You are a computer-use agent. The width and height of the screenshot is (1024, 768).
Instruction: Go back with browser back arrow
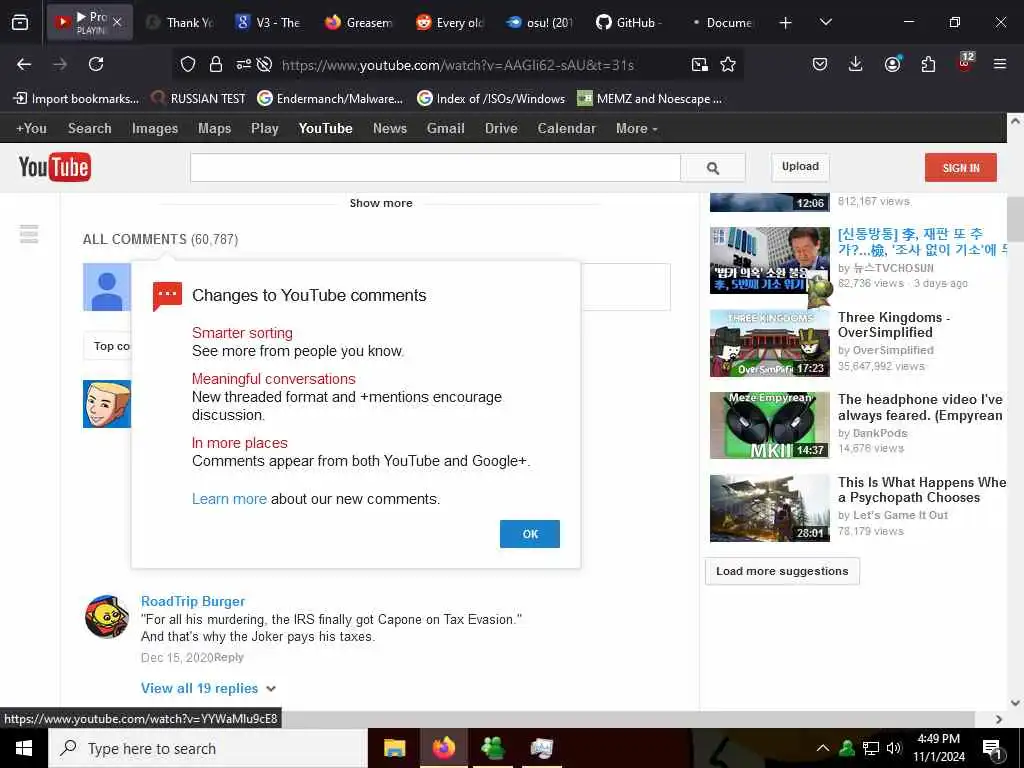tap(24, 64)
